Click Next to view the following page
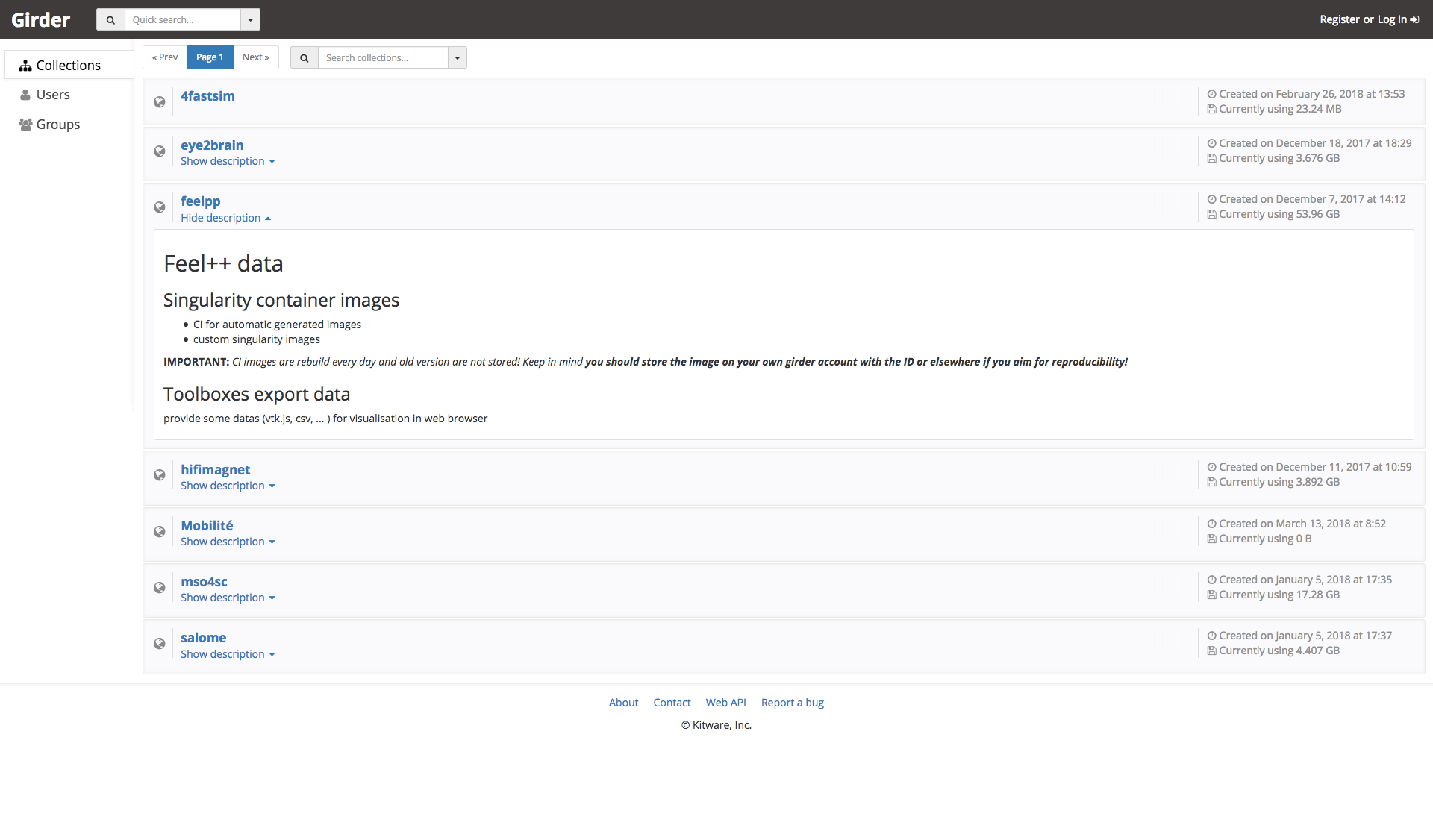This screenshot has width=1433, height=840. click(x=256, y=57)
